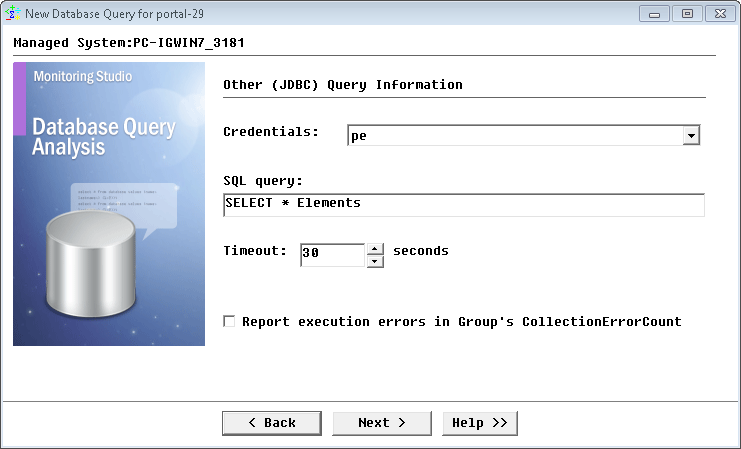The height and width of the screenshot is (449, 741).
Task: Proceed with the Next button
Action: coord(382,423)
